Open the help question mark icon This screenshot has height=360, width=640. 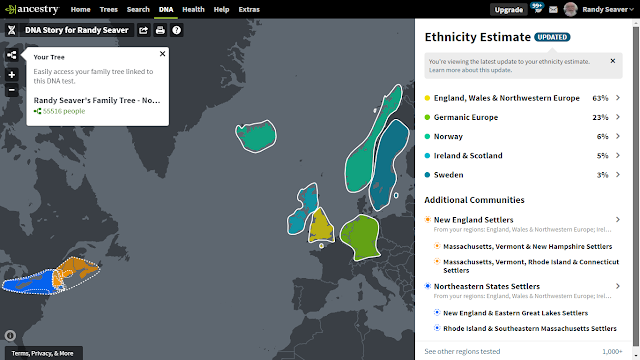[x=176, y=30]
